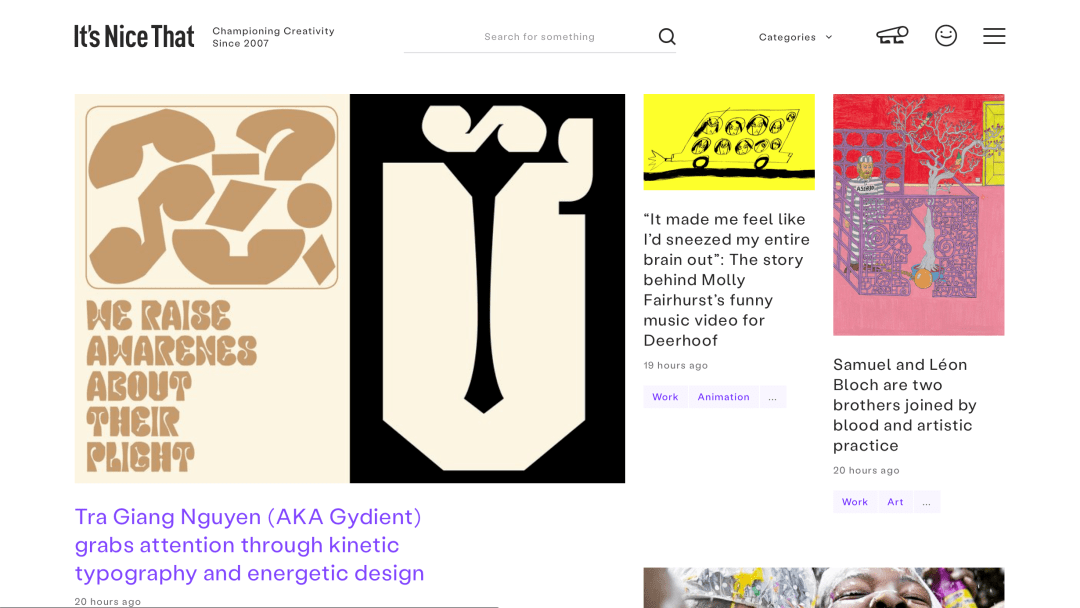
Task: Select the Art tag
Action: [x=895, y=502]
